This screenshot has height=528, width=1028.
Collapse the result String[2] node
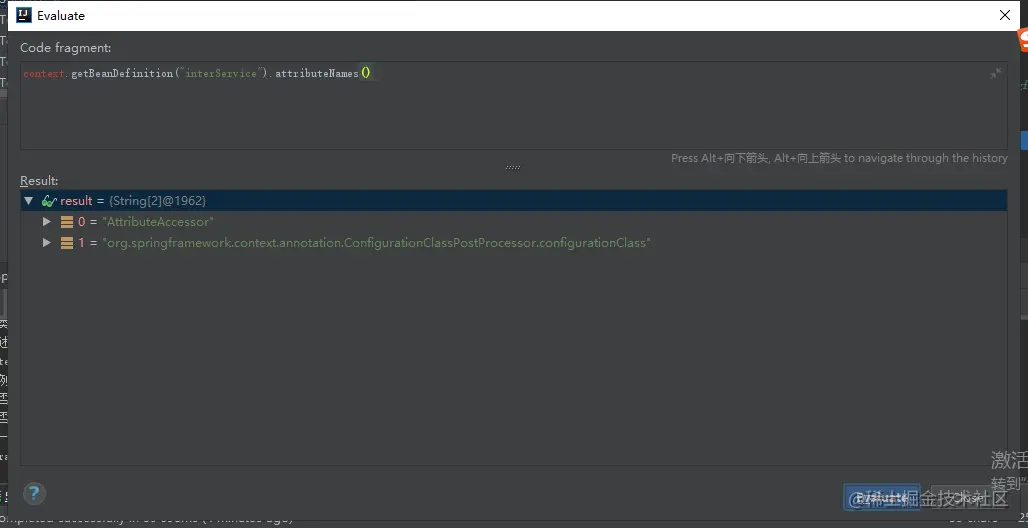click(x=28, y=201)
